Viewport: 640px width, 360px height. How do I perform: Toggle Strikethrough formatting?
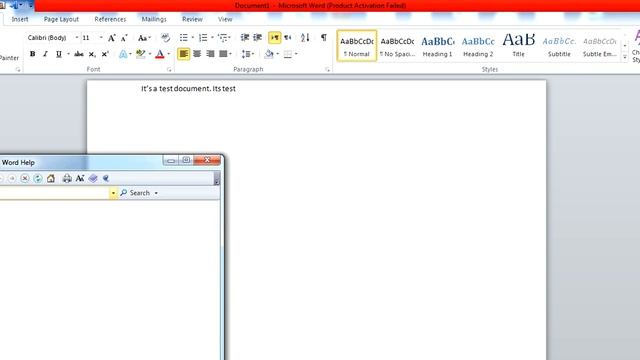79,54
